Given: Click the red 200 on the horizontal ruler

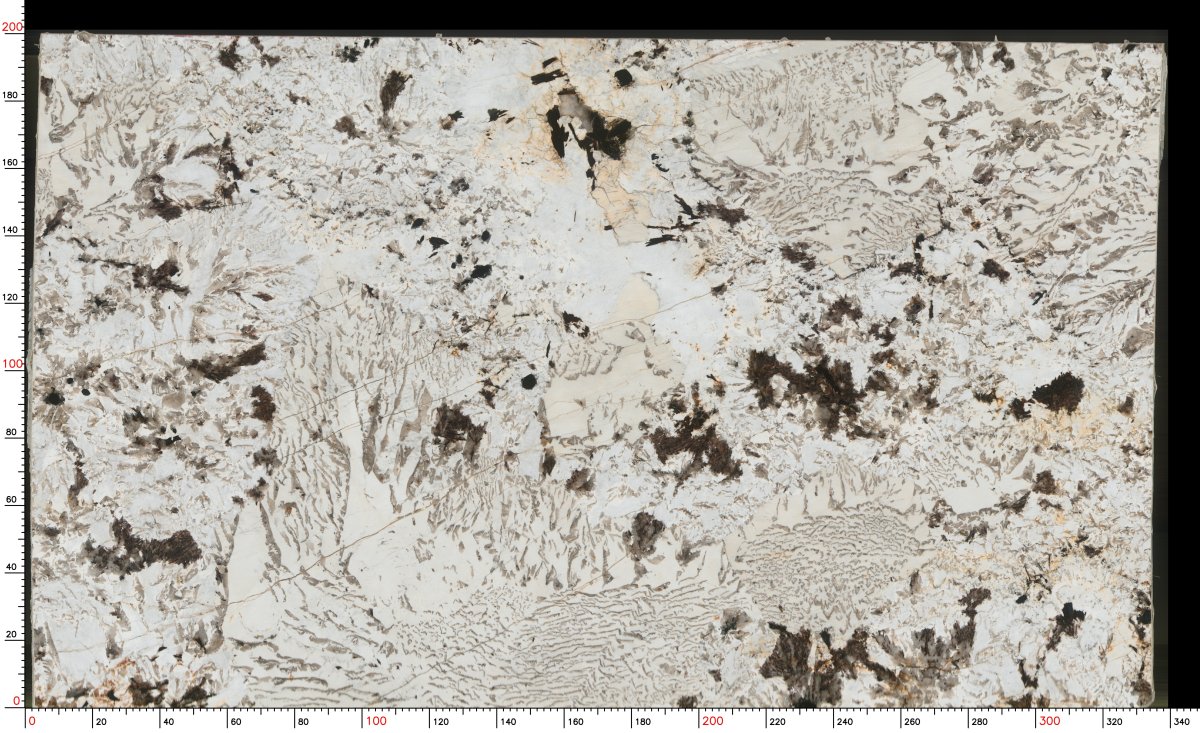Looking at the screenshot, I should pyautogui.click(x=712, y=721).
